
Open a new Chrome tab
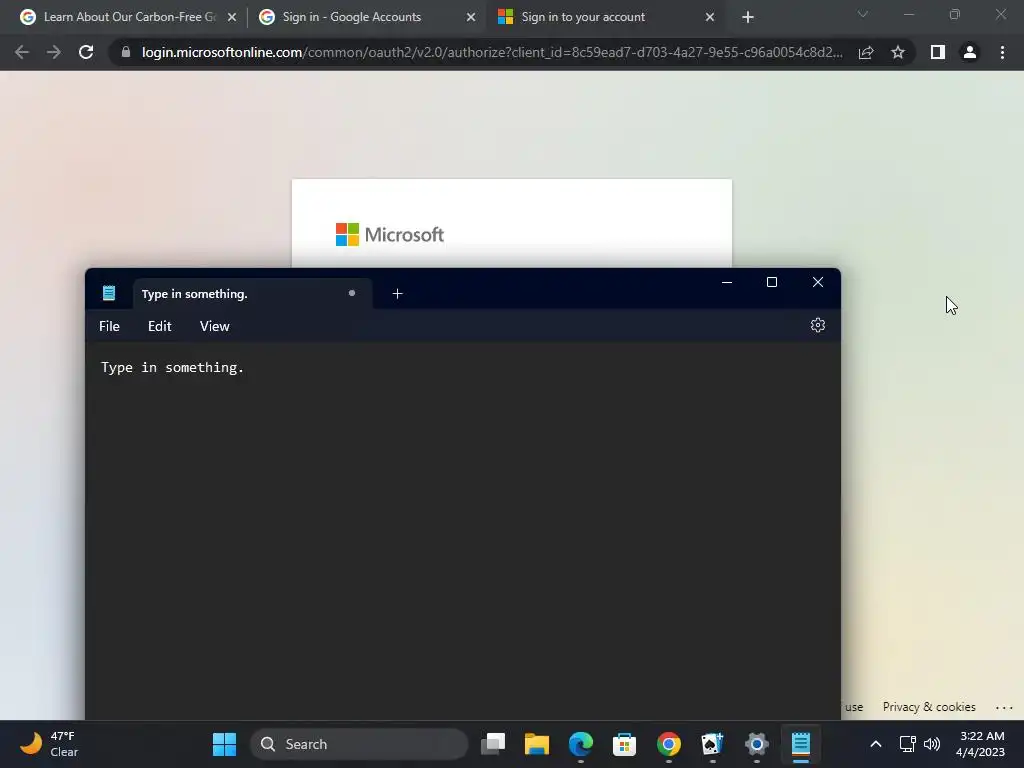pos(748,18)
